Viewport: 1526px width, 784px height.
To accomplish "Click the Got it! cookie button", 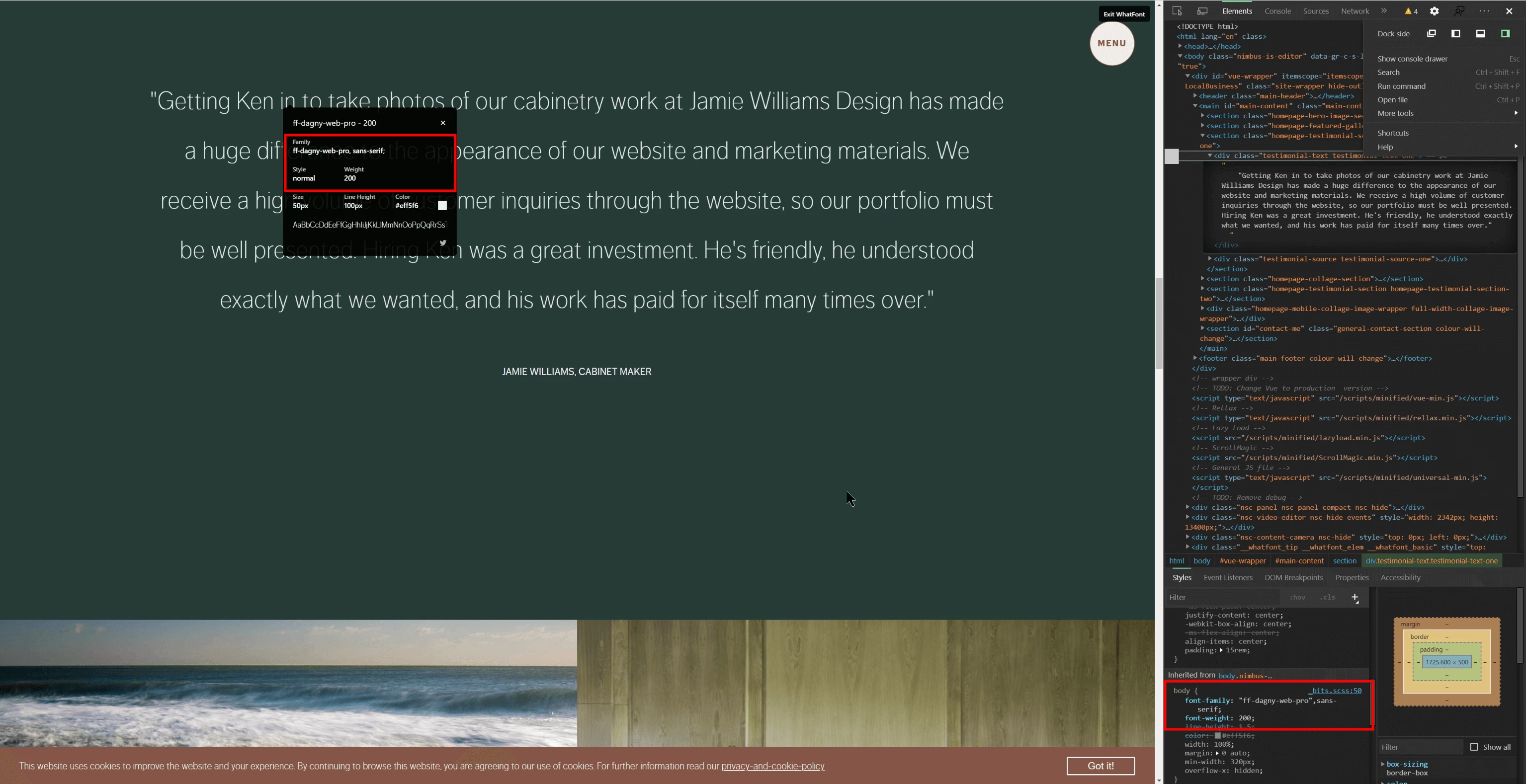I will 1100,766.
